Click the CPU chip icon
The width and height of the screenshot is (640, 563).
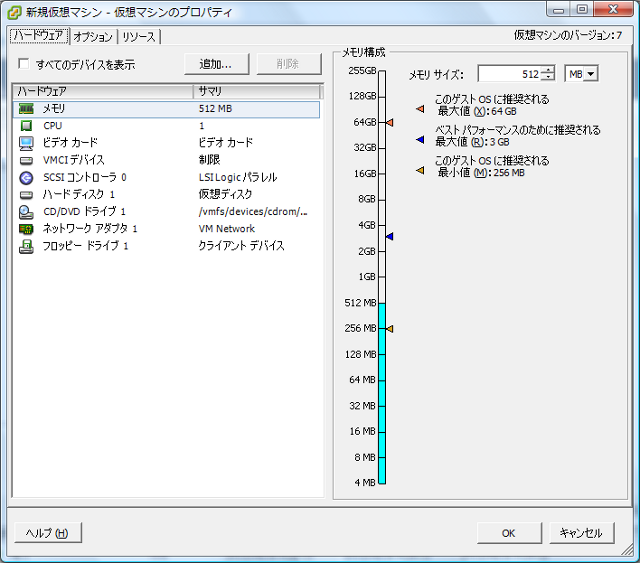coord(27,126)
